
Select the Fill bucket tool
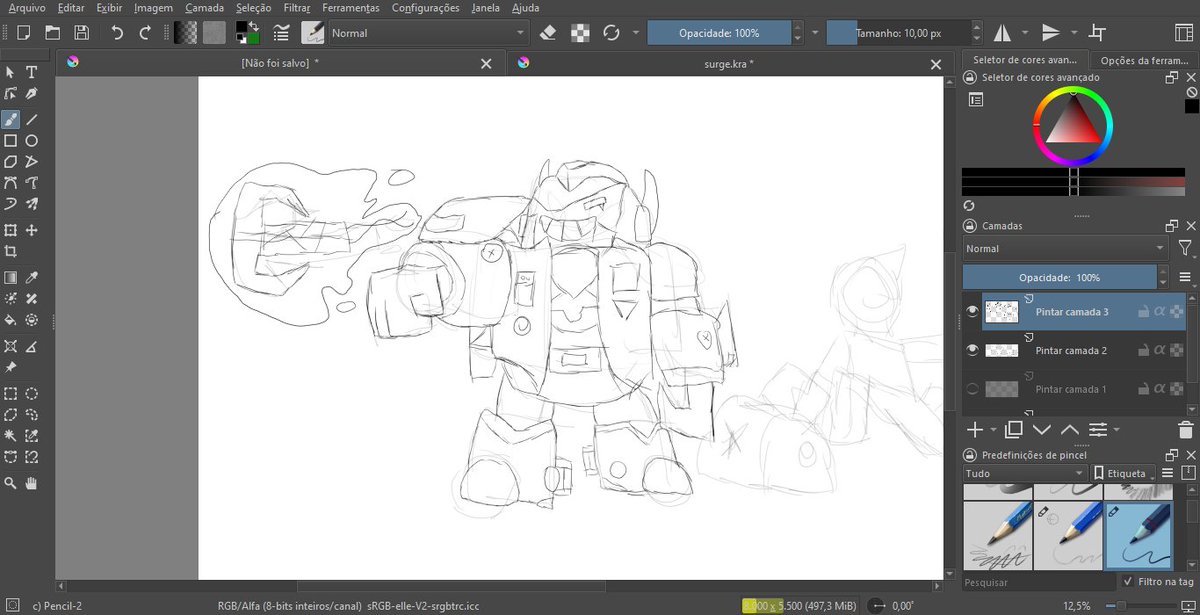[11, 320]
